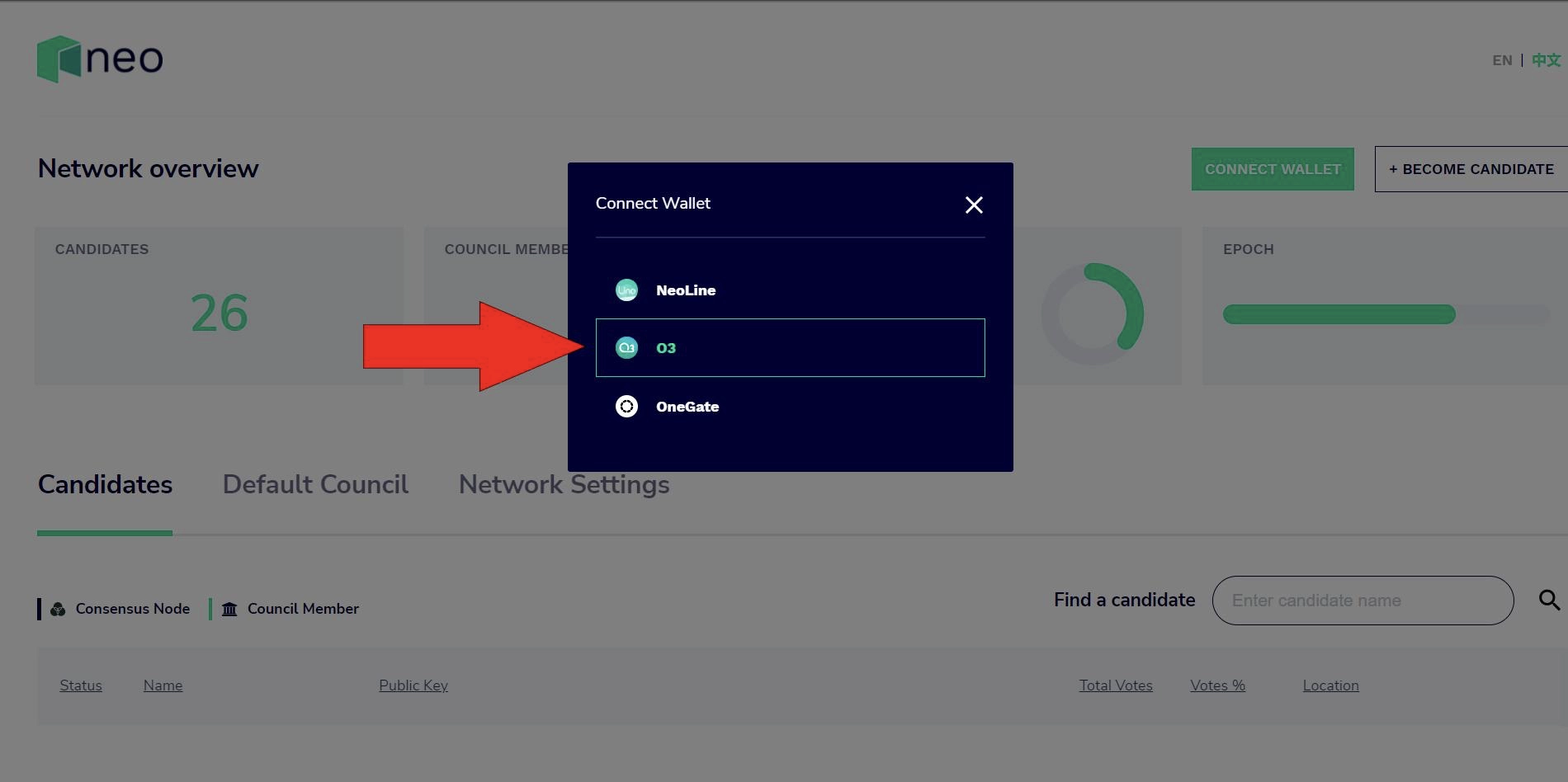1568x782 pixels.
Task: Click the Consensus Node legend label
Action: [x=133, y=609]
